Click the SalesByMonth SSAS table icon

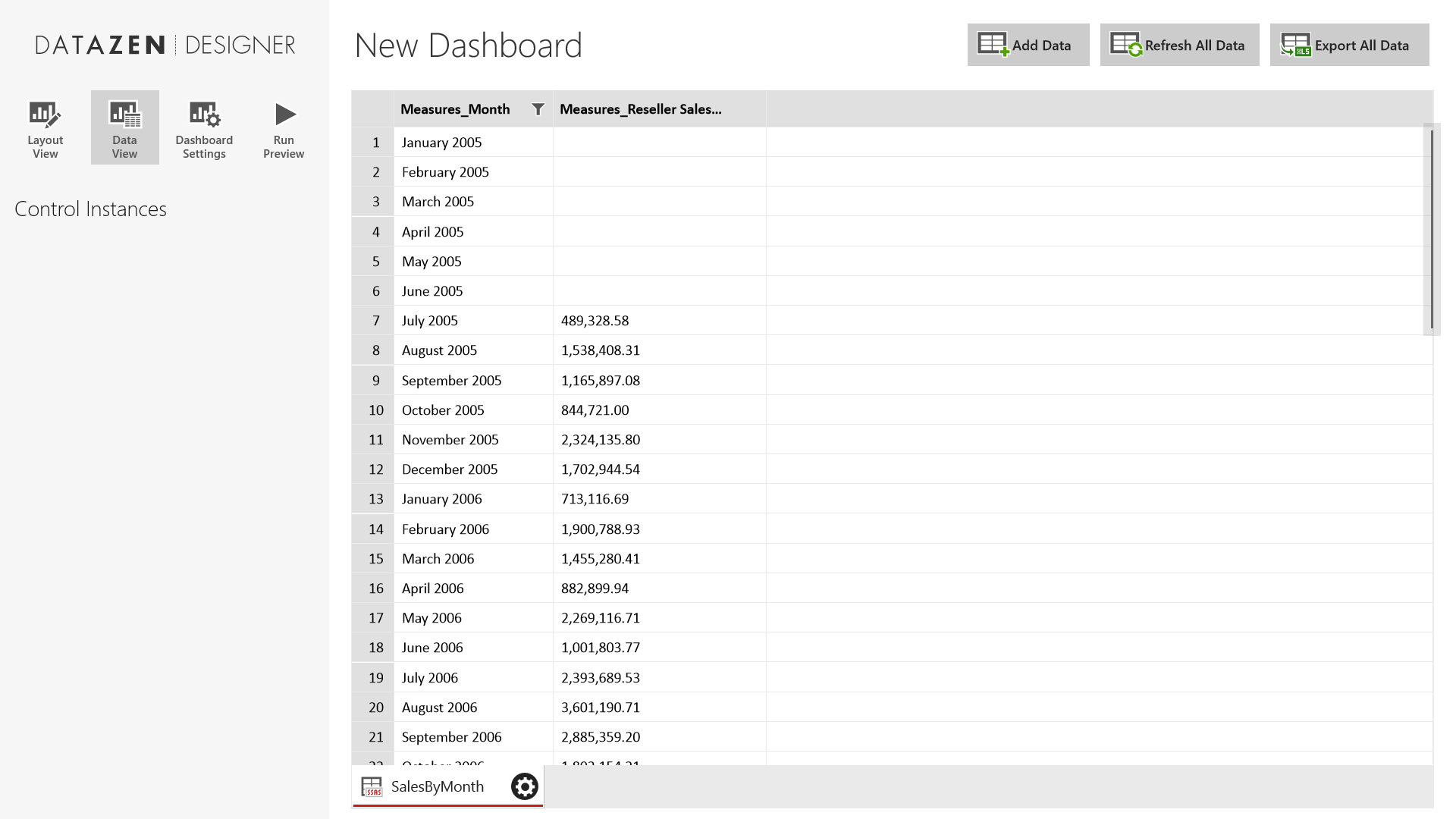click(372, 786)
